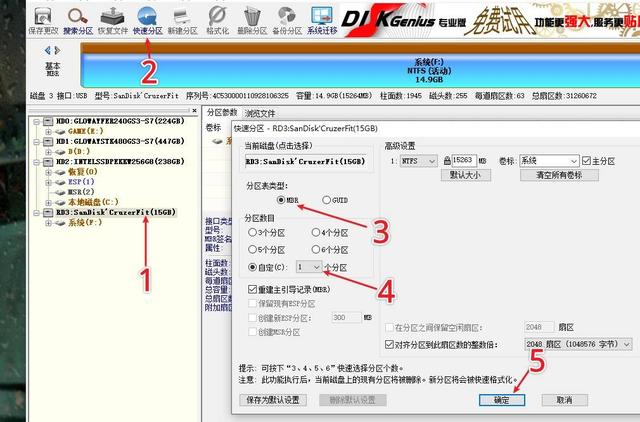Open NTFS file system dropdown
This screenshot has height=422, width=640.
418,161
